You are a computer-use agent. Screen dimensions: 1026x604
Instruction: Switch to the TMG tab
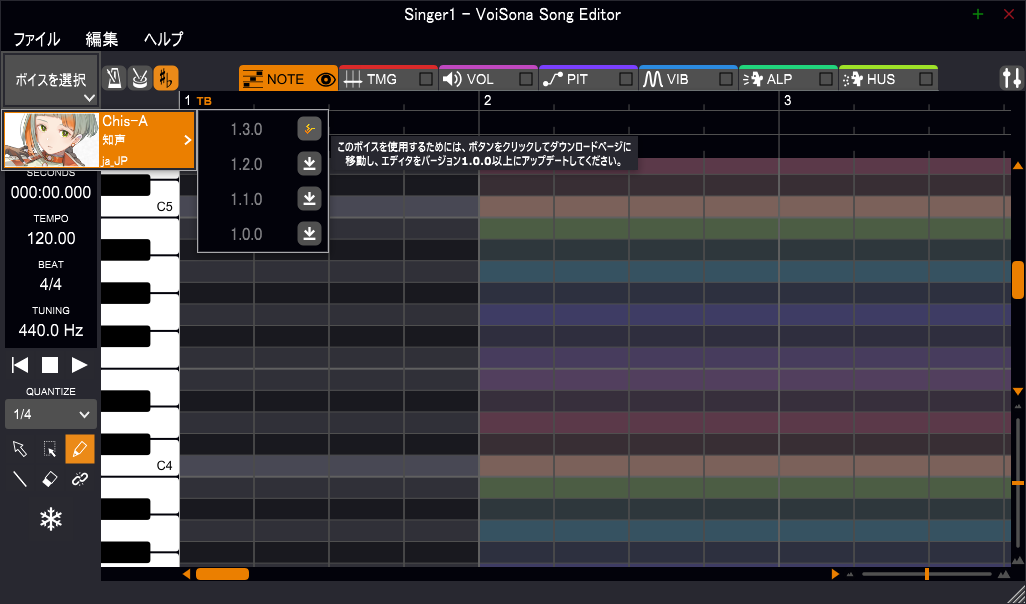pos(389,79)
